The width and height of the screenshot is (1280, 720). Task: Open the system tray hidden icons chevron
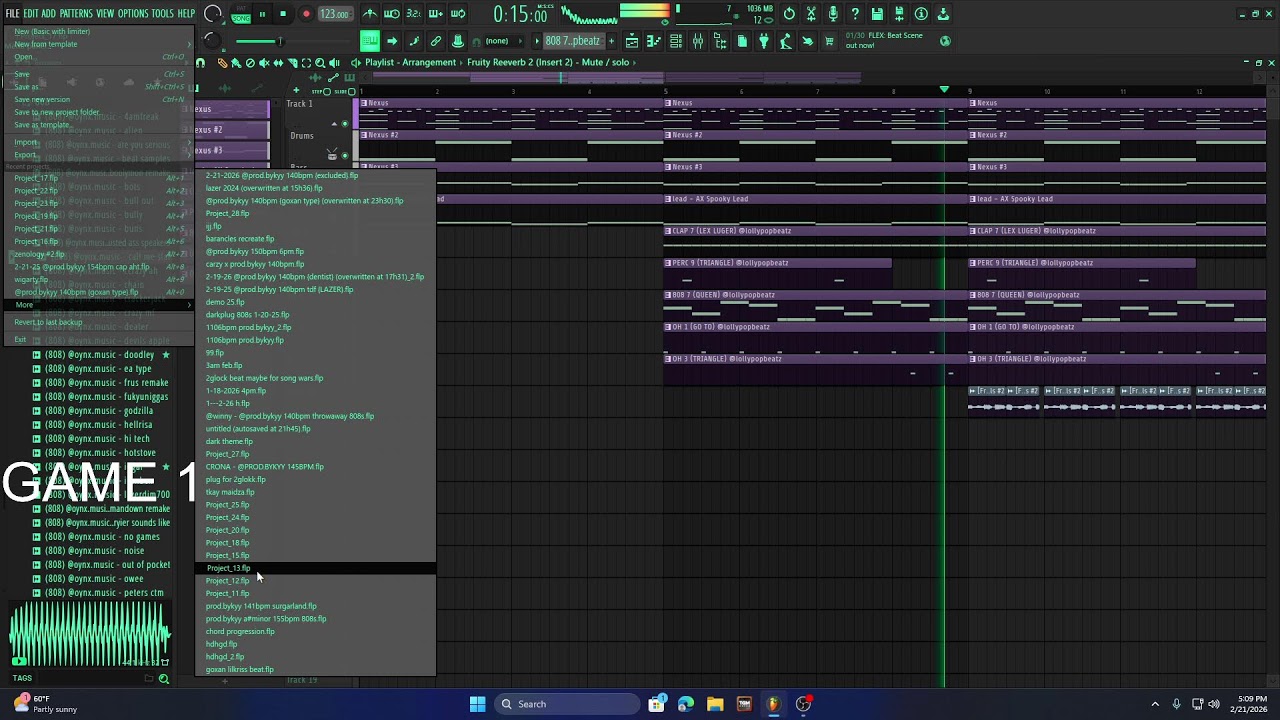pos(1155,704)
